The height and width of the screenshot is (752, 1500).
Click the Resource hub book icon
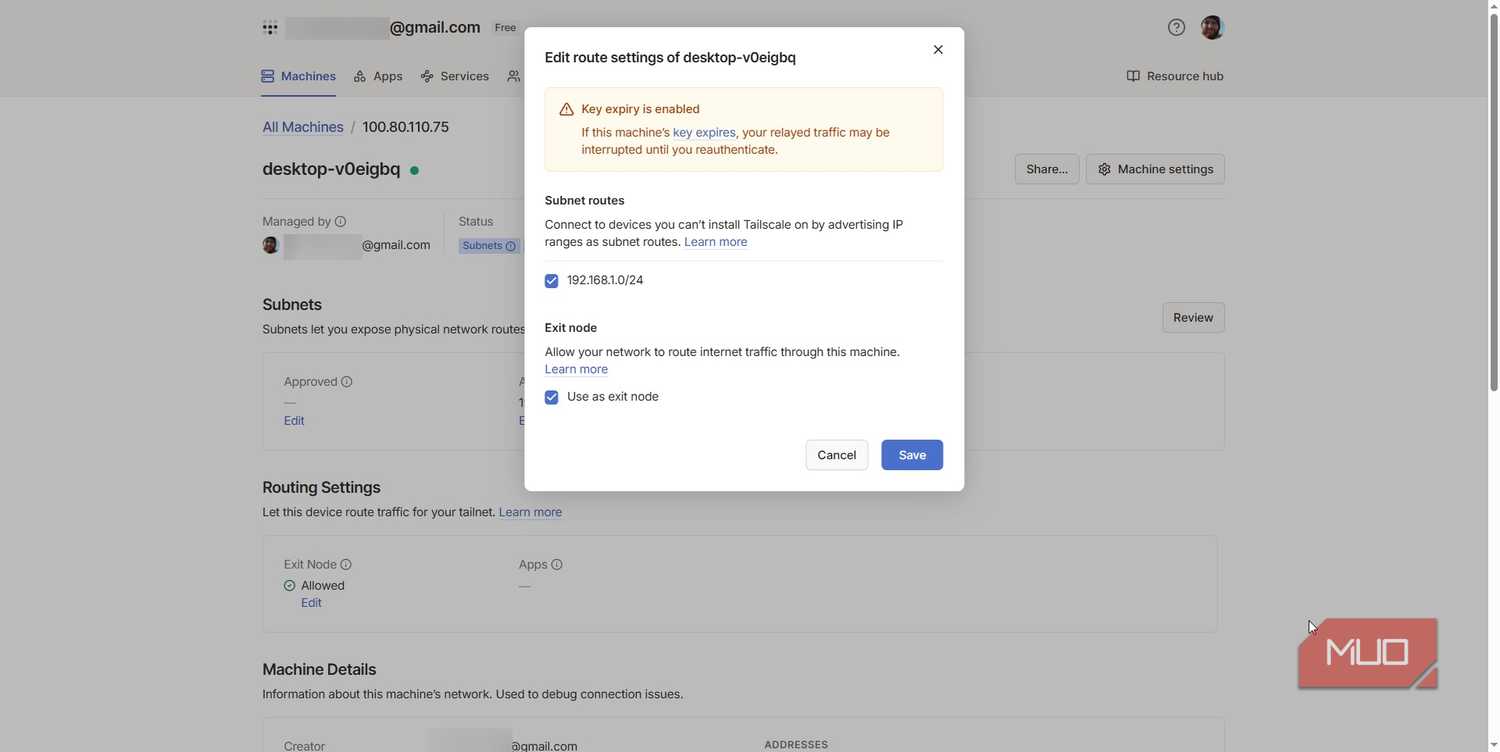point(1133,76)
